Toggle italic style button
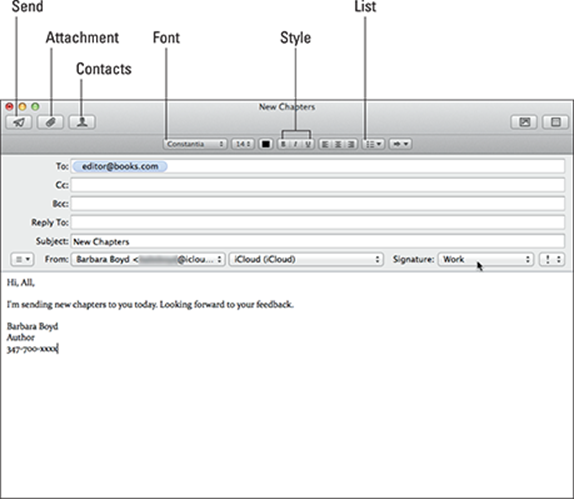 pos(295,144)
